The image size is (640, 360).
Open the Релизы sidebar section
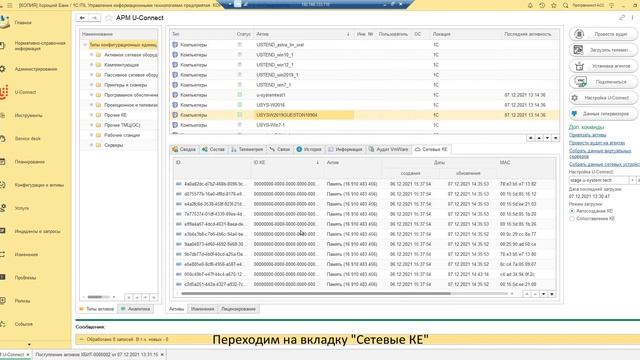22,301
